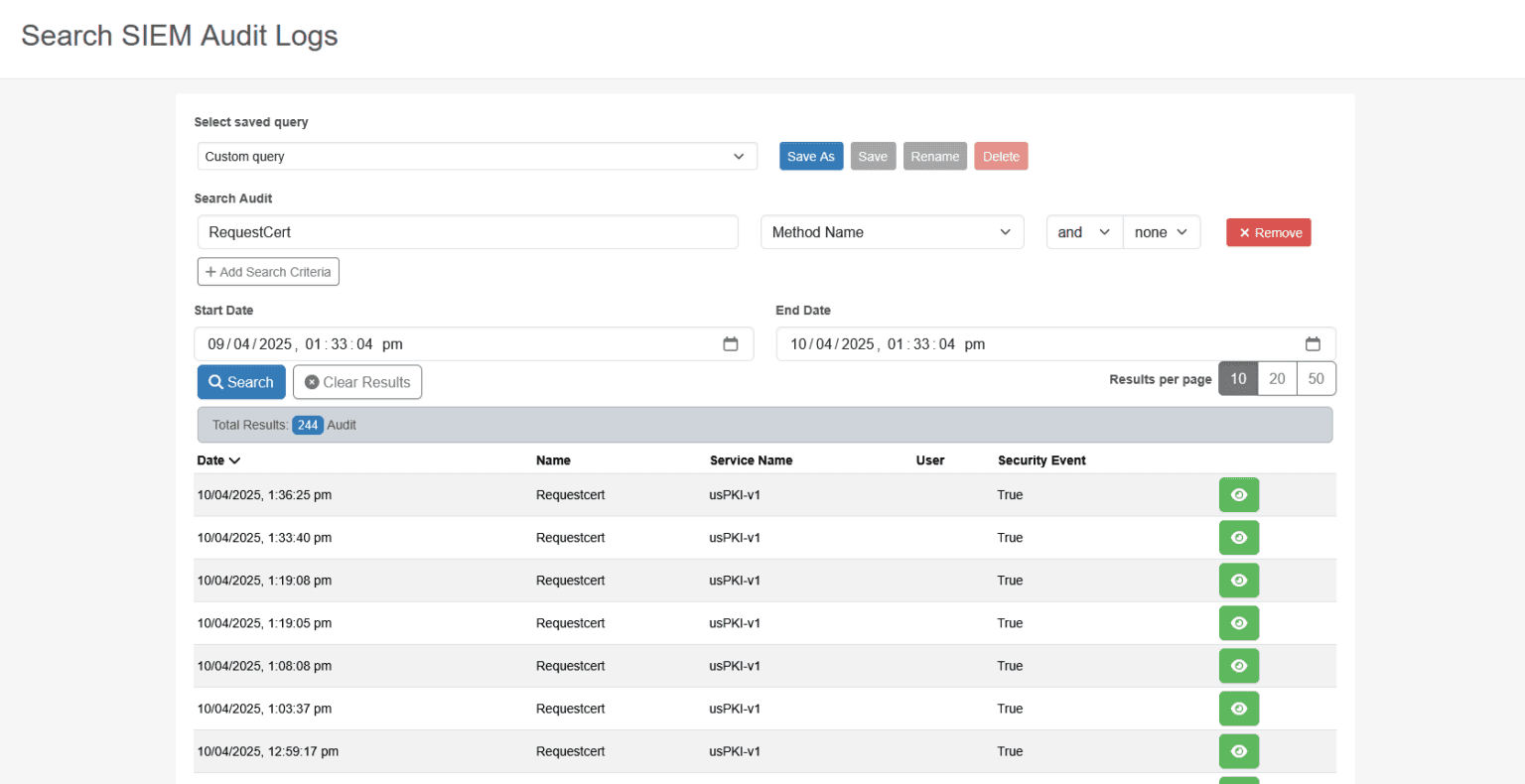Image resolution: width=1525 pixels, height=784 pixels.
Task: Open the 'none' condition dropdown
Action: [1161, 232]
